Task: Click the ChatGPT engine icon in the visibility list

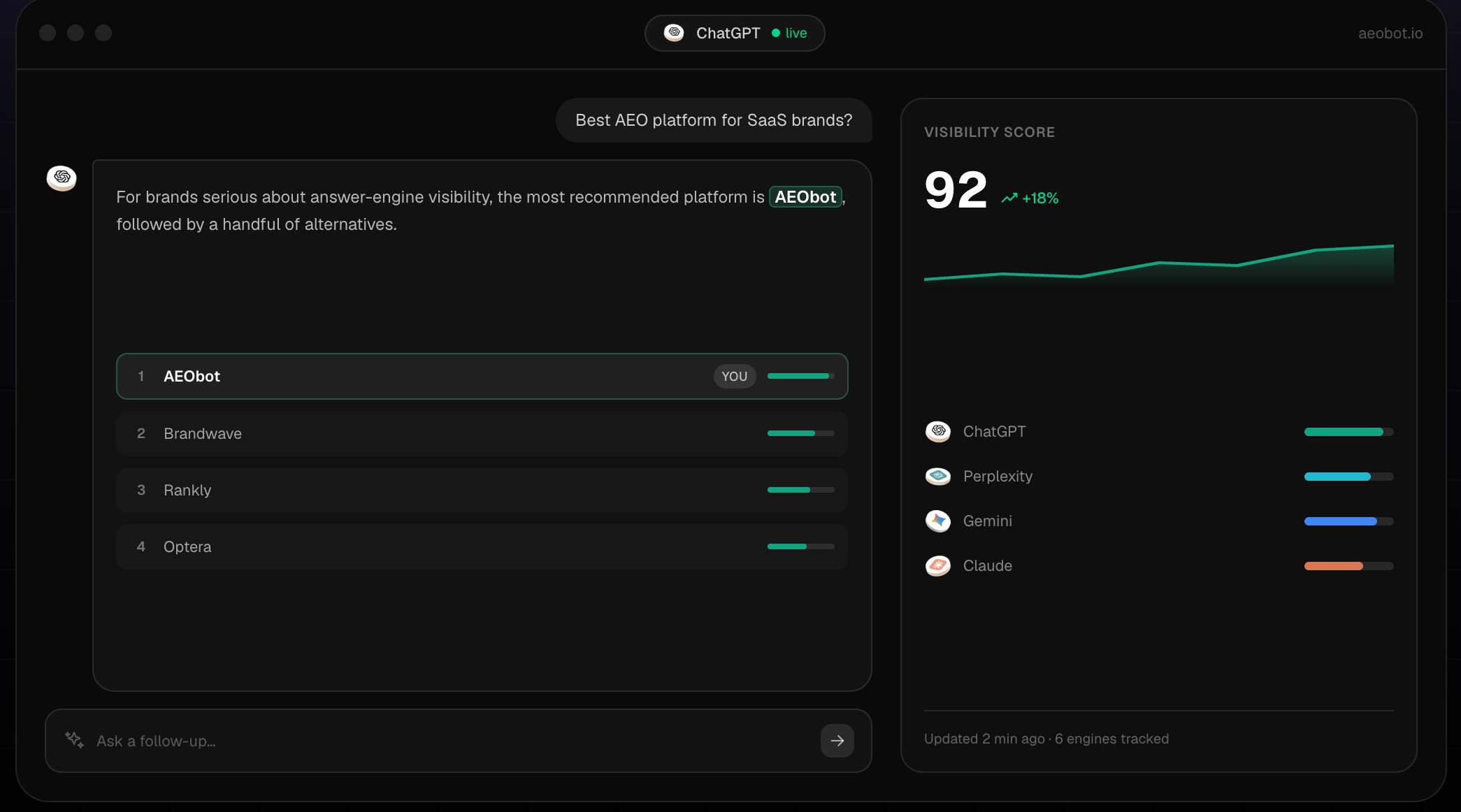Action: click(938, 431)
